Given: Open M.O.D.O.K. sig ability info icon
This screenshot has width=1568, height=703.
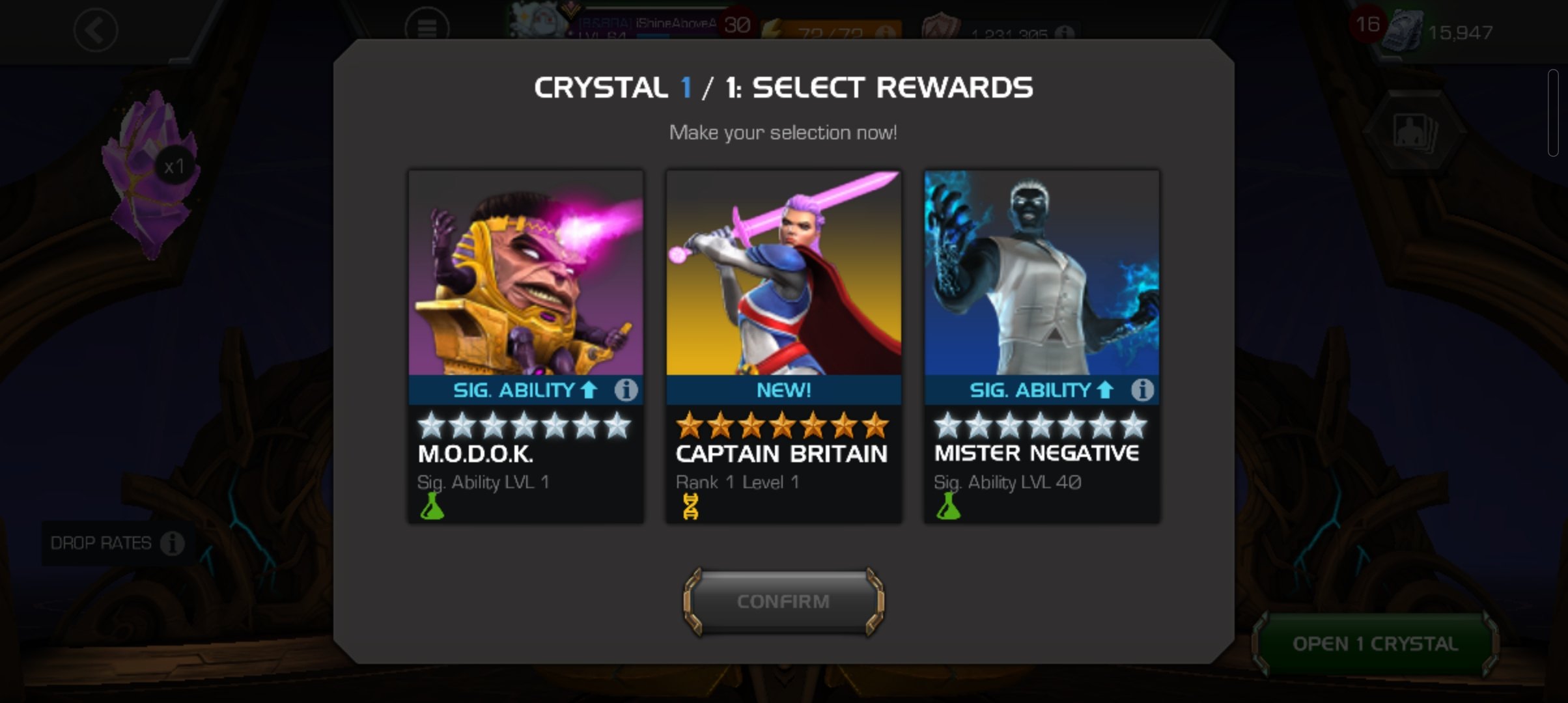Looking at the screenshot, I should [x=626, y=390].
